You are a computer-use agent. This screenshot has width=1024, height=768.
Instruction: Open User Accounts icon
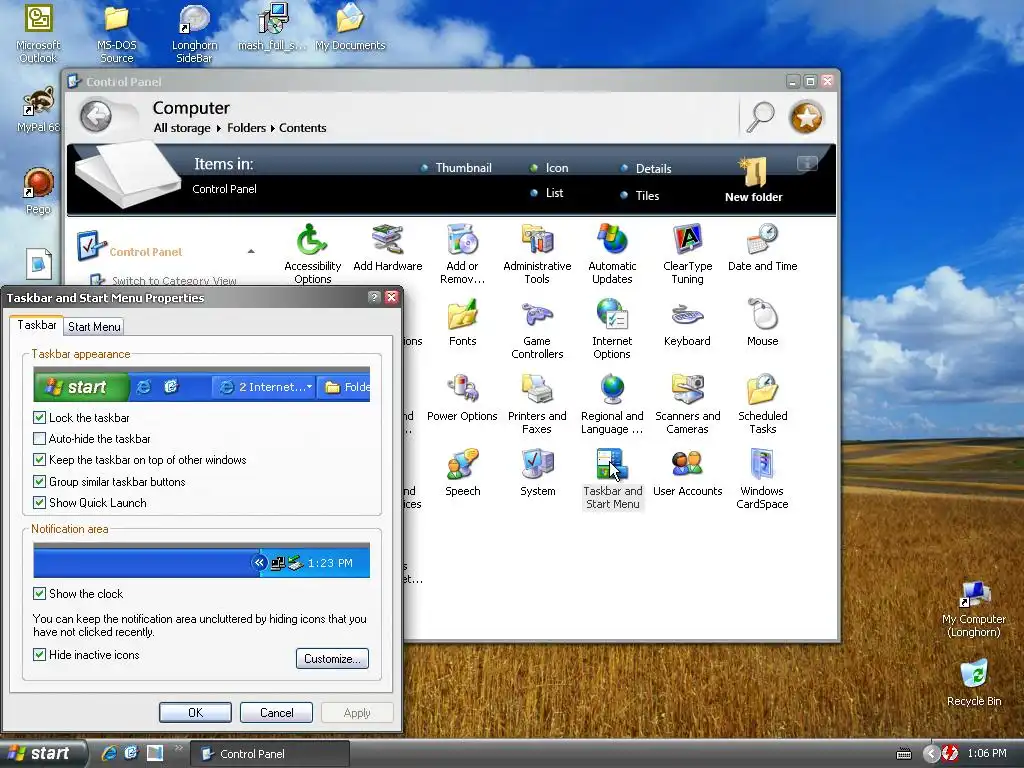click(x=687, y=473)
